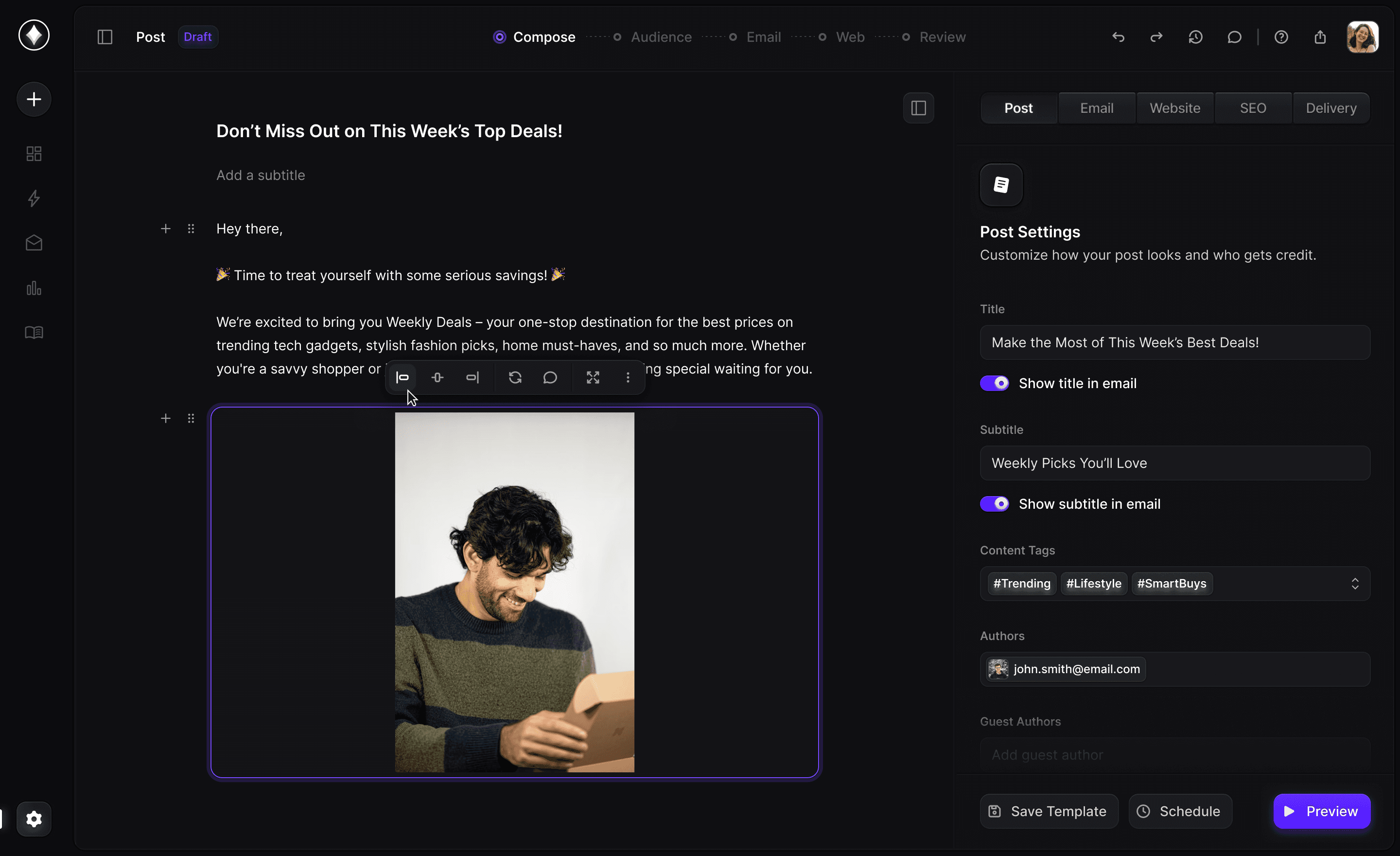
Task: Click the Schedule button
Action: tap(1179, 811)
